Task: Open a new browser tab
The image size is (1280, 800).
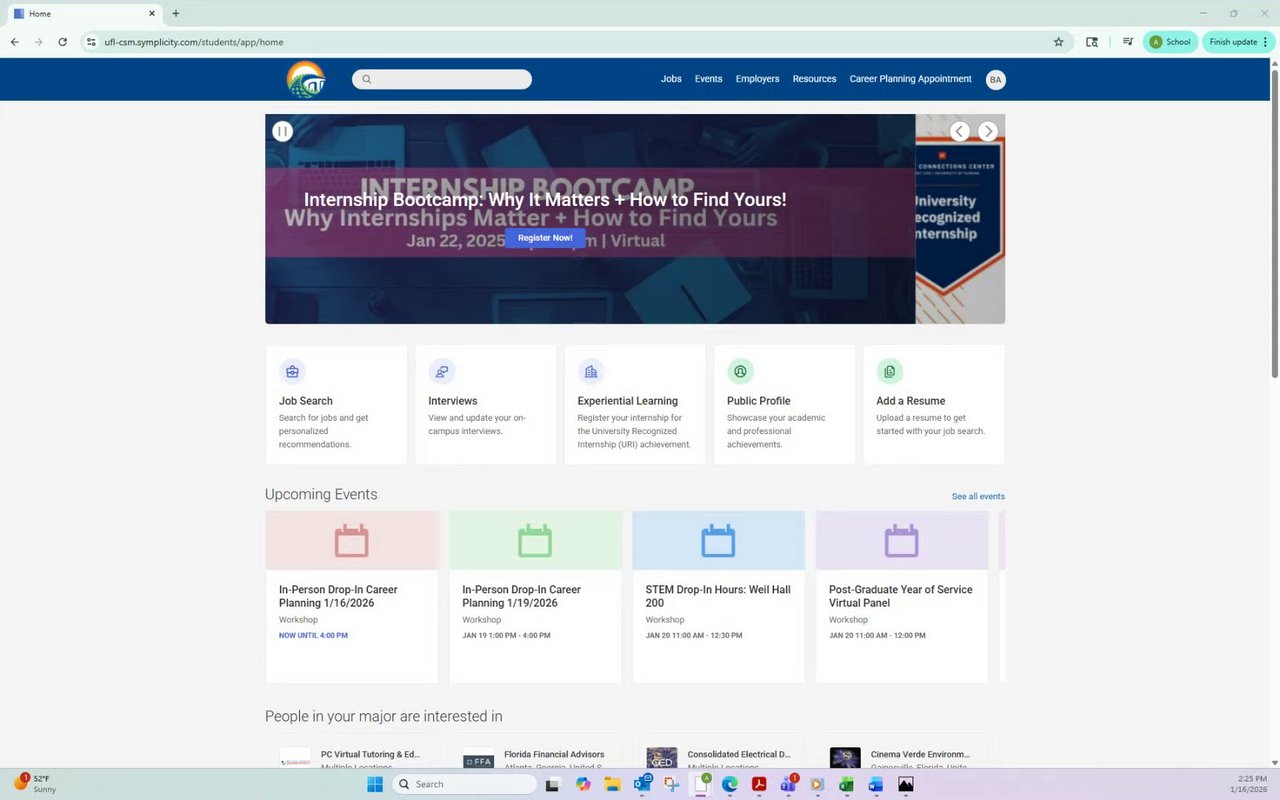Action: pos(176,13)
